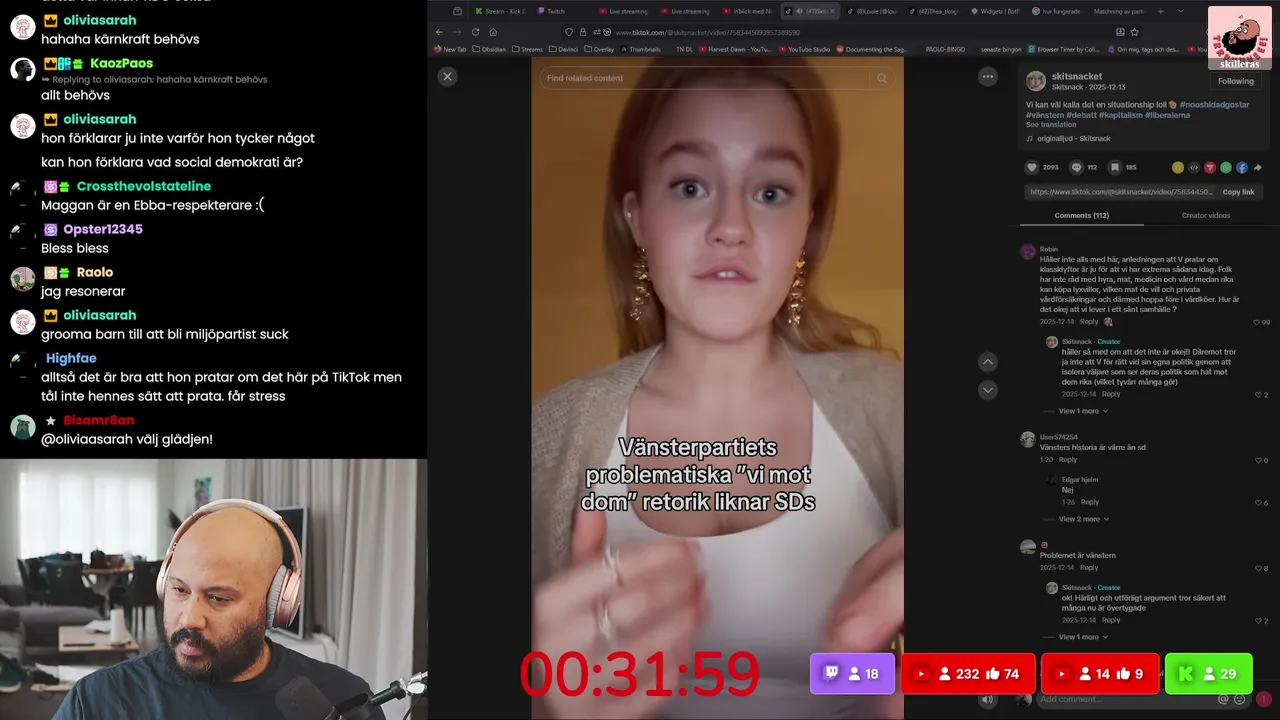Switch to the Comments (112) tab
Image resolution: width=1280 pixels, height=720 pixels.
coord(1081,215)
